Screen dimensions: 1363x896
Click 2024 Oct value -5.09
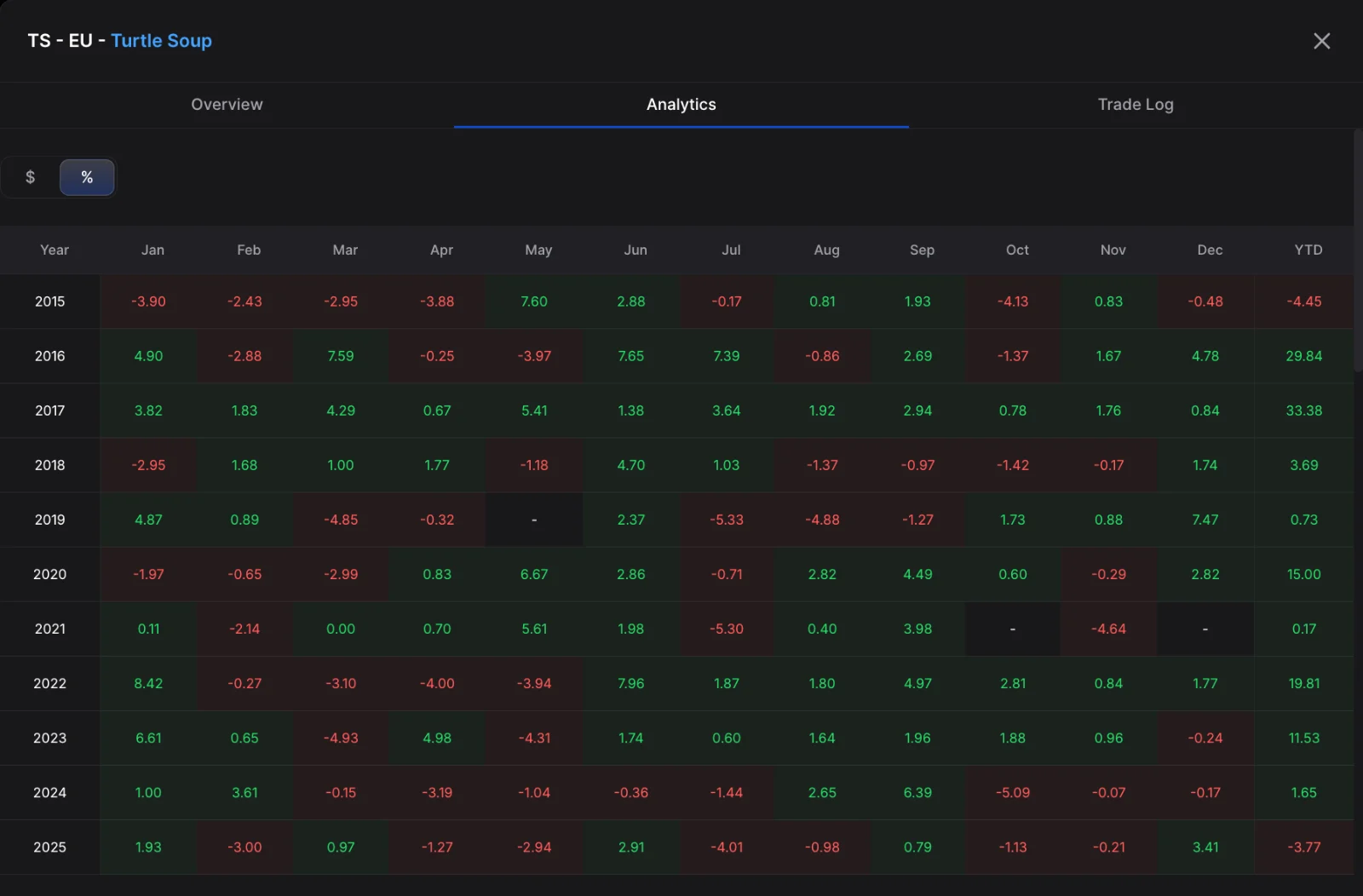click(1013, 792)
